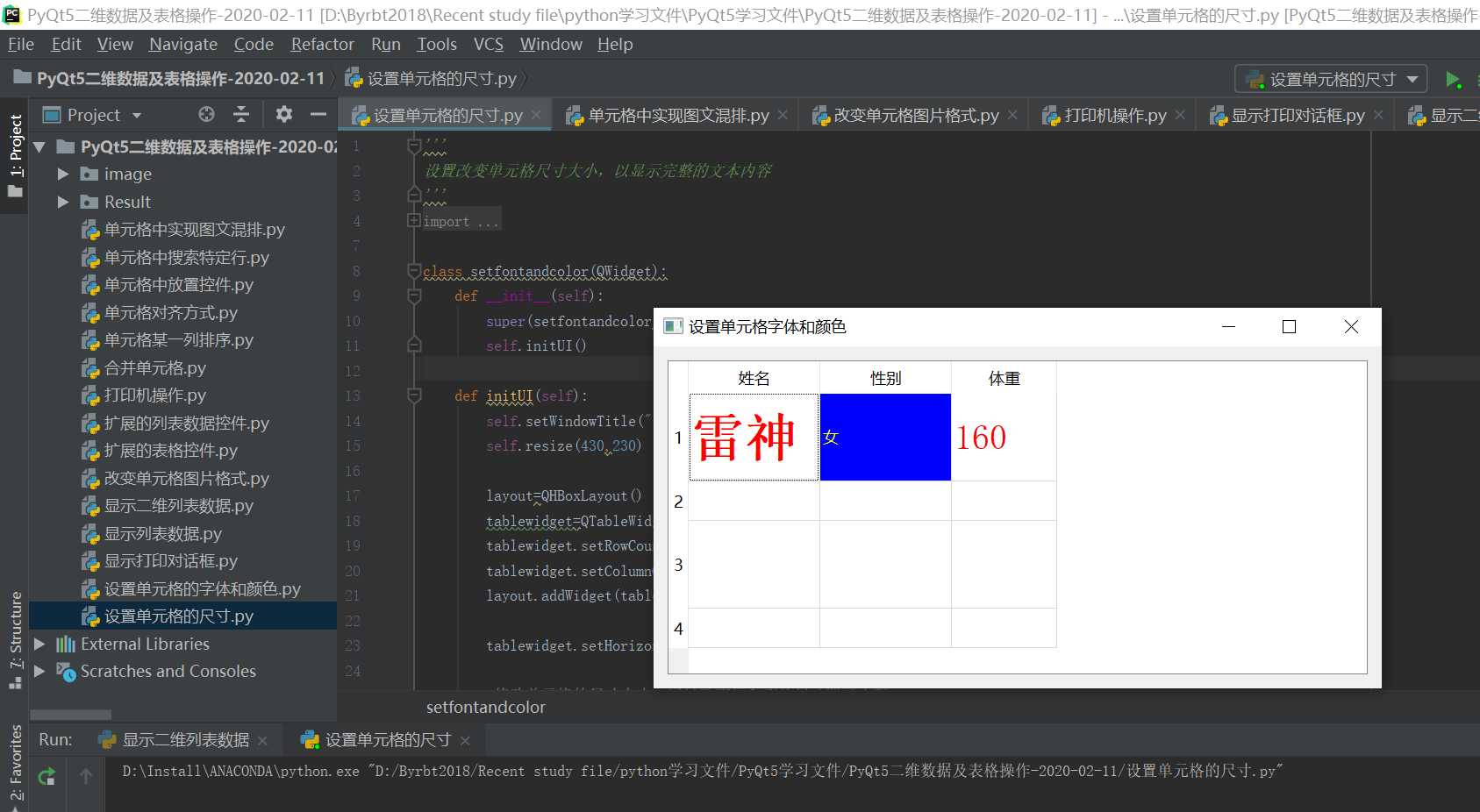Close the 改变单元格图片格式.py editor tab
Image resolution: width=1480 pixels, height=812 pixels.
1012,115
